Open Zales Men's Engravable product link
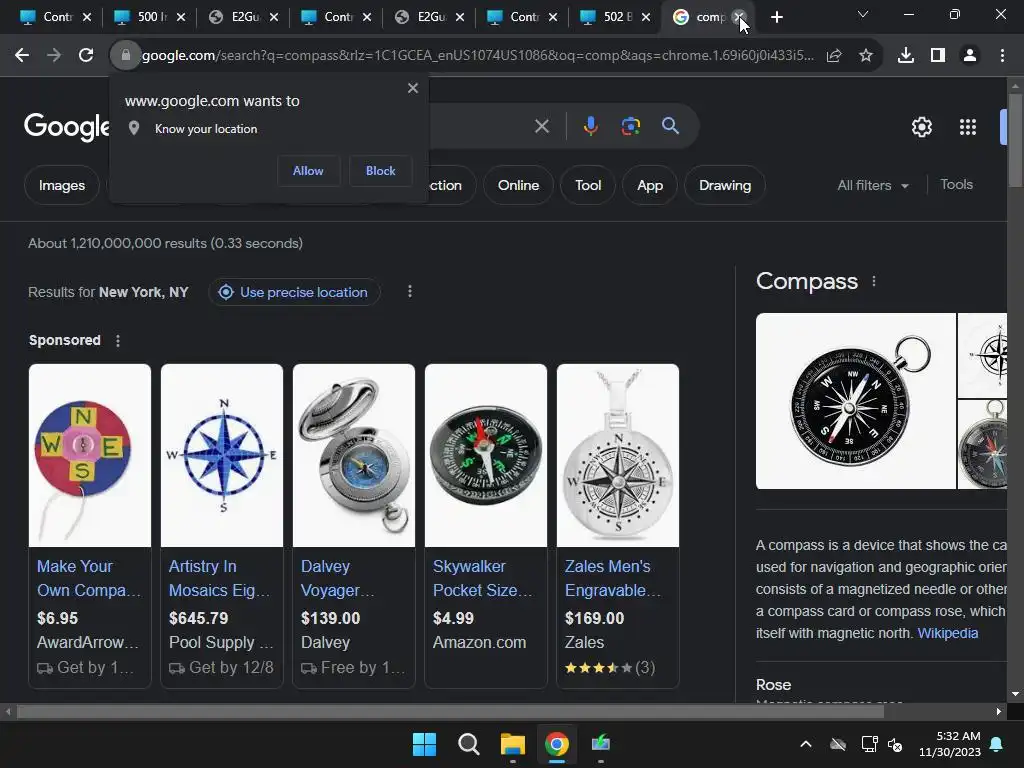 613,578
